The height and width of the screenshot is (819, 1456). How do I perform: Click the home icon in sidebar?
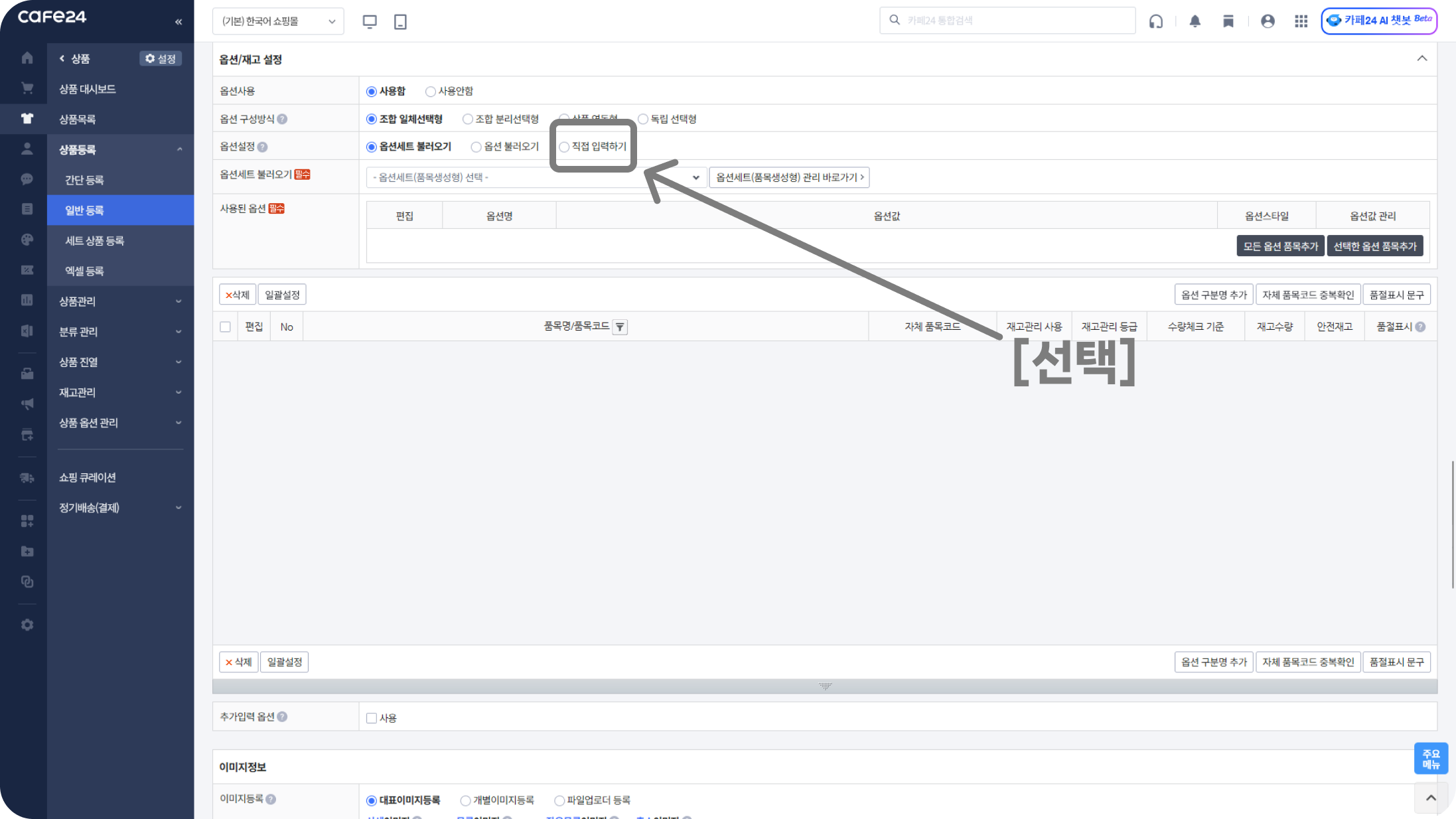click(x=27, y=58)
